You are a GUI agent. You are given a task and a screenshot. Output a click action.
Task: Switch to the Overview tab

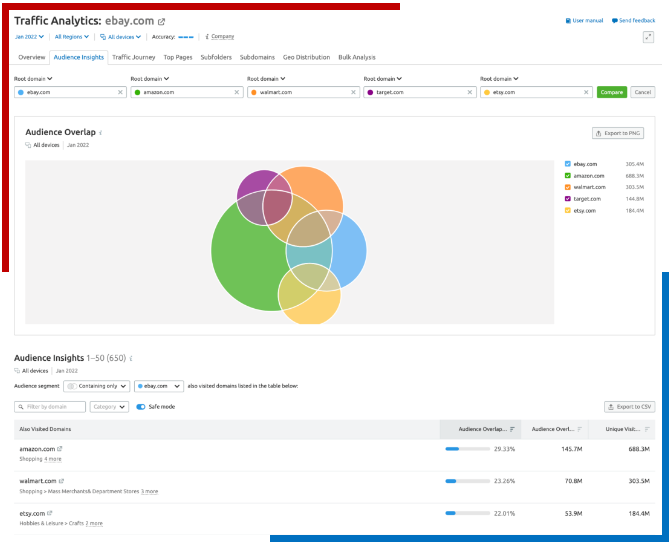point(32,57)
